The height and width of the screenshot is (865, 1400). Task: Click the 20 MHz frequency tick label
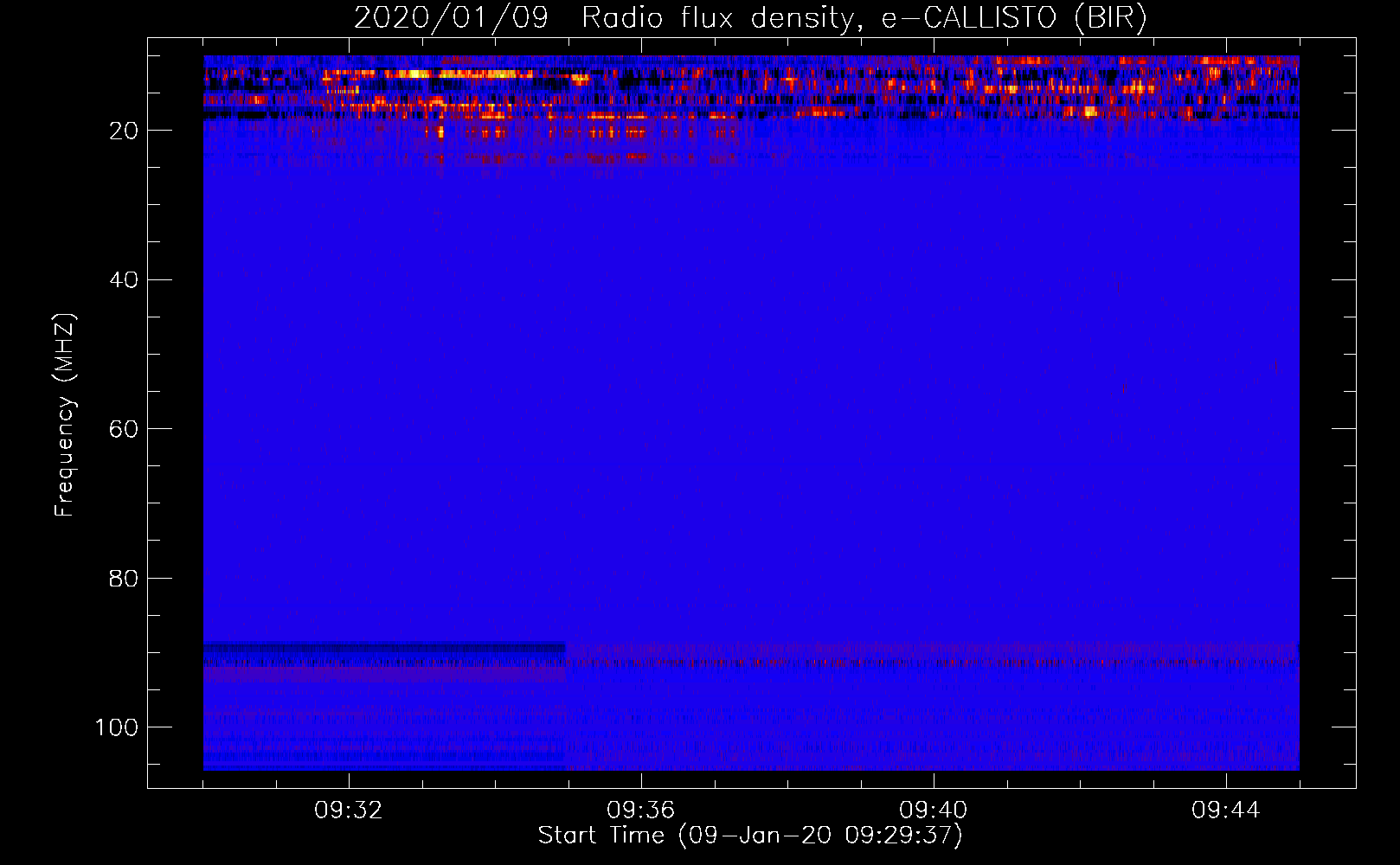(x=124, y=131)
